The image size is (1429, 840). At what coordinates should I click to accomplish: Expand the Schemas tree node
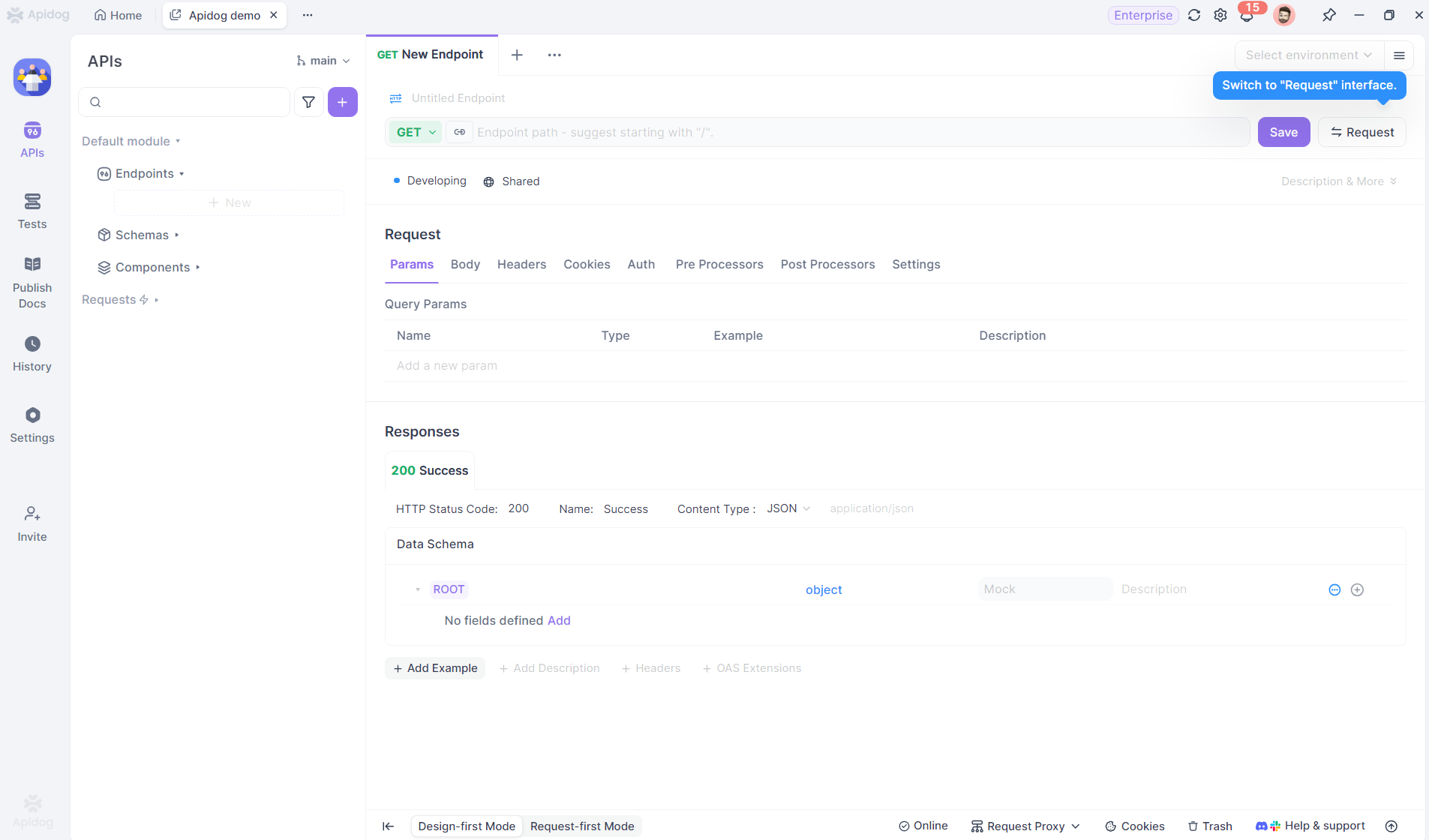pos(142,235)
